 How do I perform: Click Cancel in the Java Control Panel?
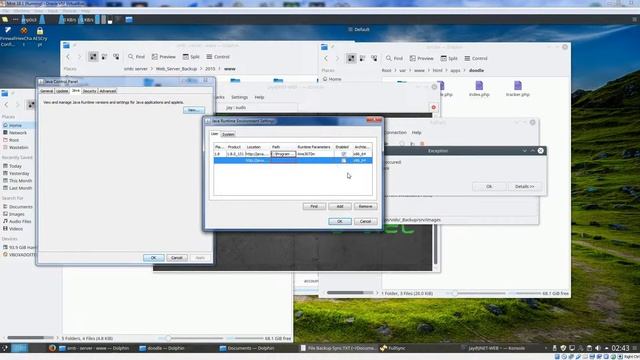click(x=177, y=258)
